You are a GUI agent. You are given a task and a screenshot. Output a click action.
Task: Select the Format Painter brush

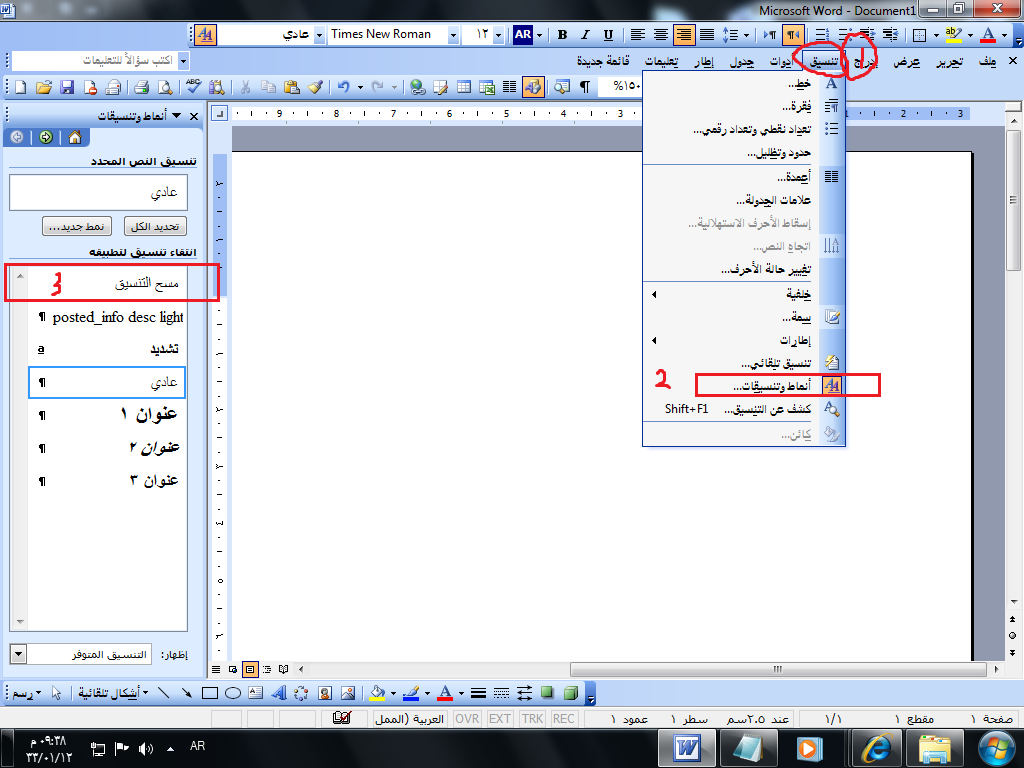tap(315, 87)
